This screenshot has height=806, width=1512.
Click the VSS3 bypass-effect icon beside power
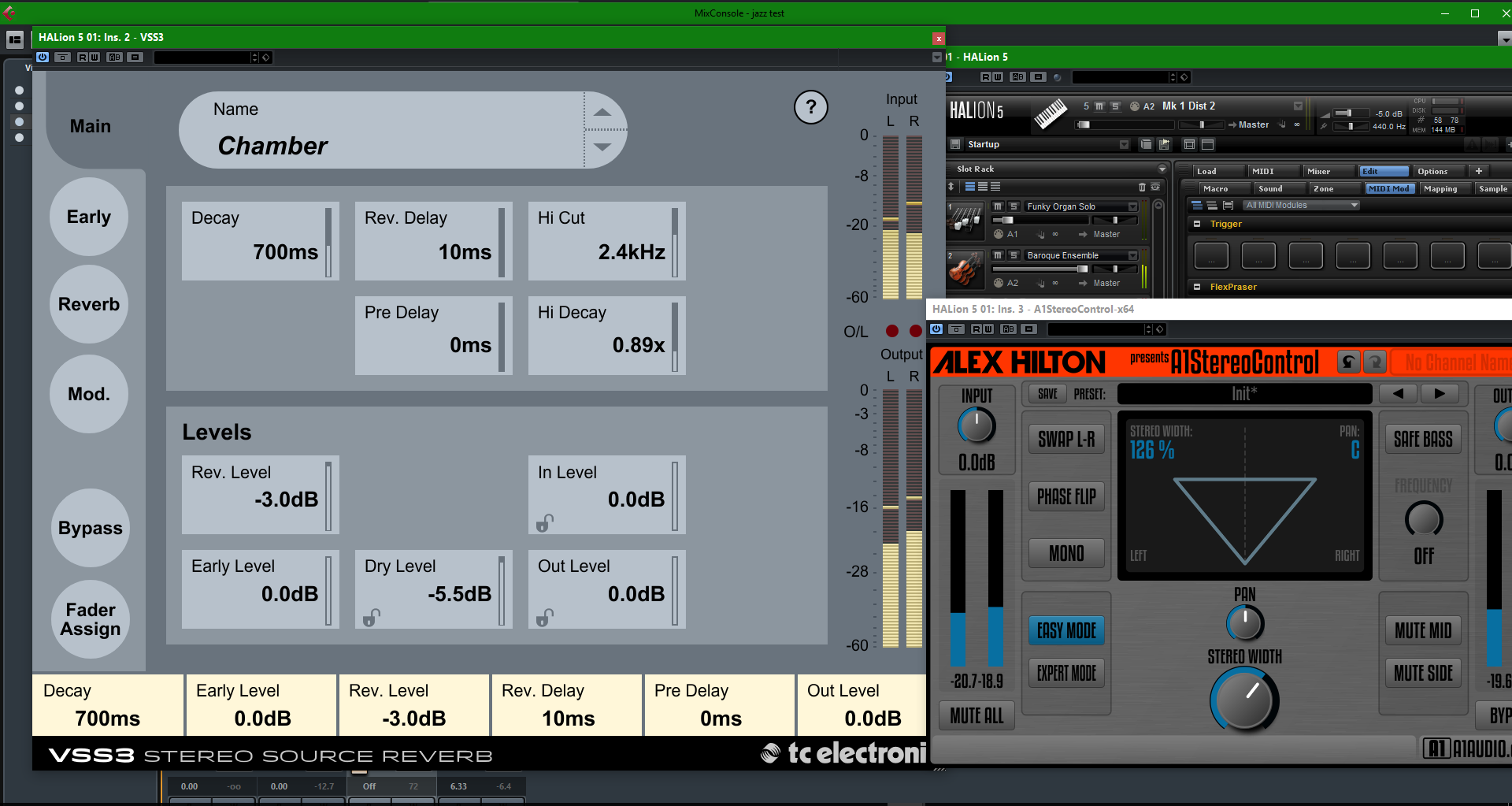point(62,57)
